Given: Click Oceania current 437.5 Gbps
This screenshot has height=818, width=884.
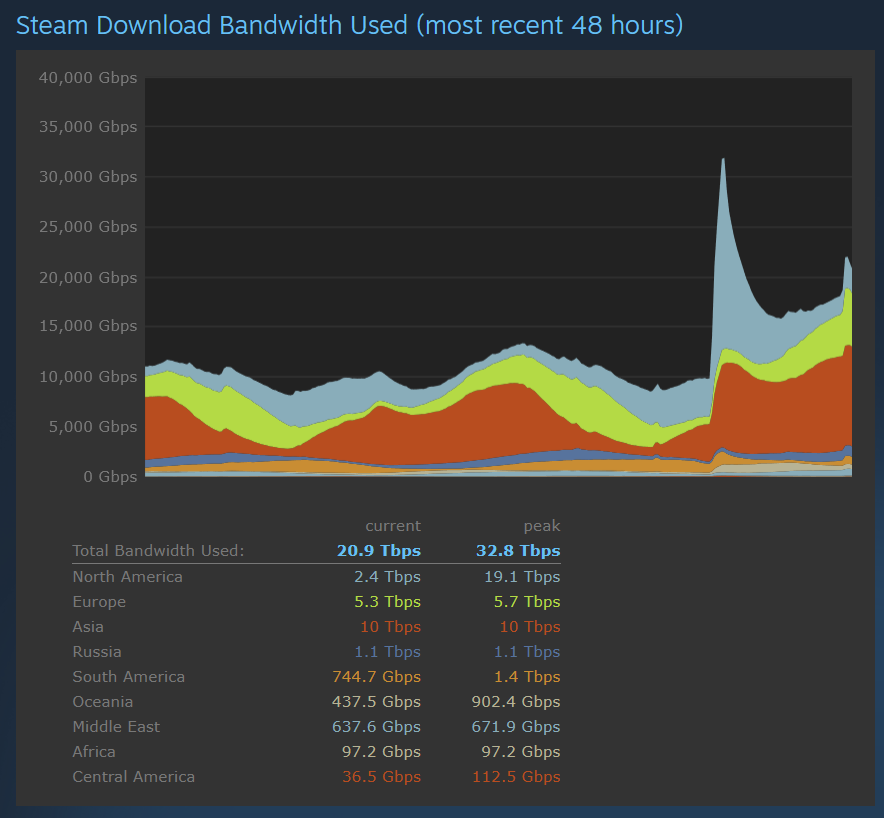Looking at the screenshot, I should pos(377,702).
